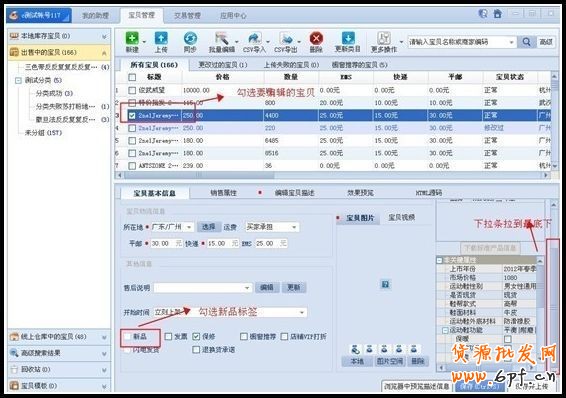Image resolution: width=566 pixels, height=398 pixels.
Task: Expand the 本地库存宝贝 sidebar section
Action: pyautogui.click(x=104, y=36)
